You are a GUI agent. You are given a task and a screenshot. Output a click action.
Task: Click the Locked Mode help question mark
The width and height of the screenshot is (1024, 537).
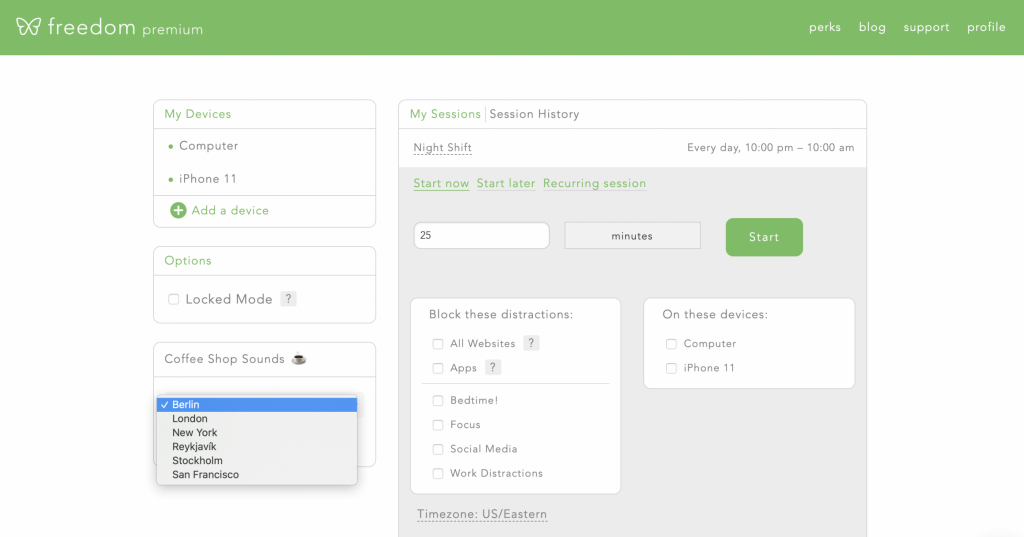(288, 299)
